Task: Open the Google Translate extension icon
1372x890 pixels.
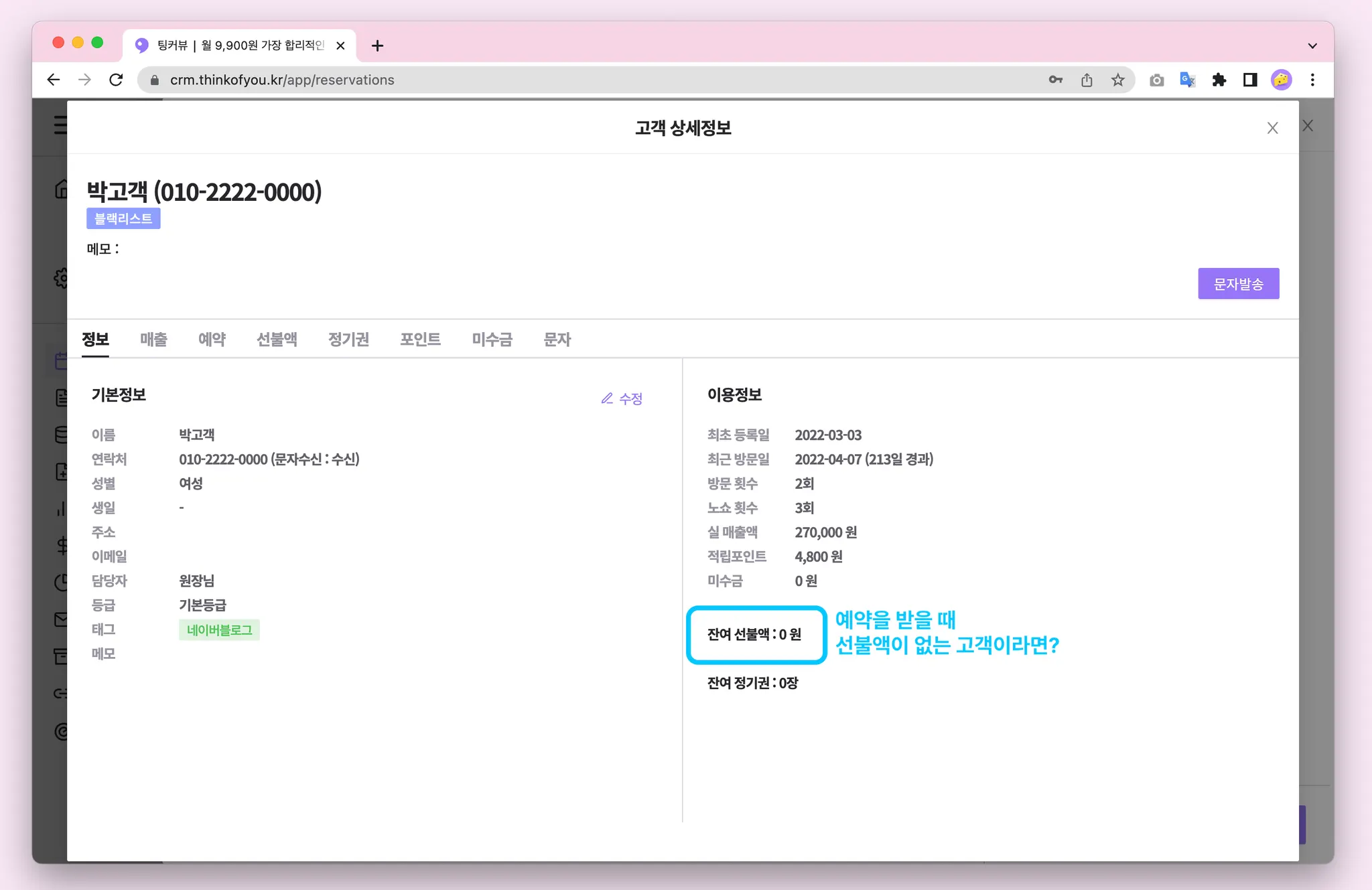Action: (x=1187, y=80)
